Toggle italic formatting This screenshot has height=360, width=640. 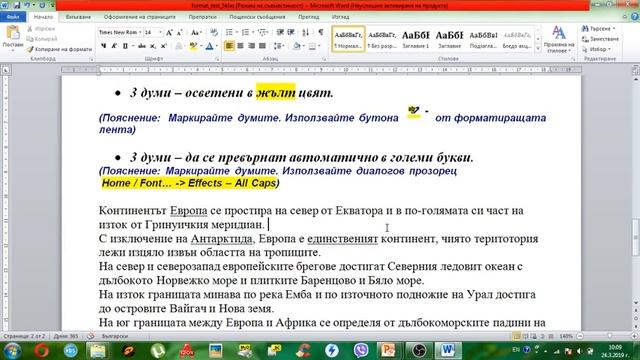point(114,46)
